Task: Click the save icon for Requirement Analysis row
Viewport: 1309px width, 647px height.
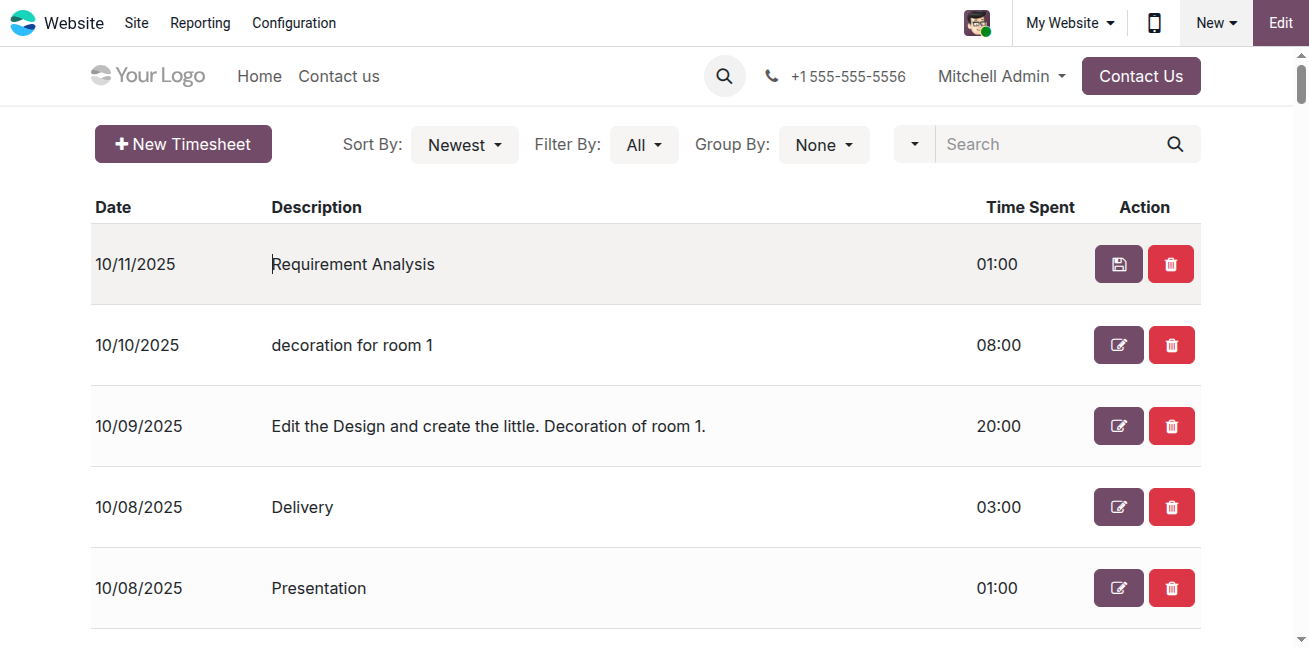Action: coord(1118,264)
